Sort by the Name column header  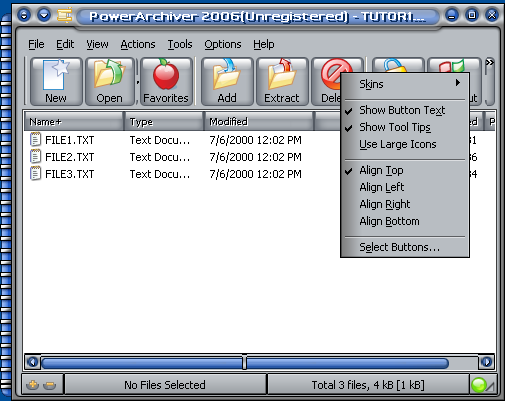coord(74,122)
